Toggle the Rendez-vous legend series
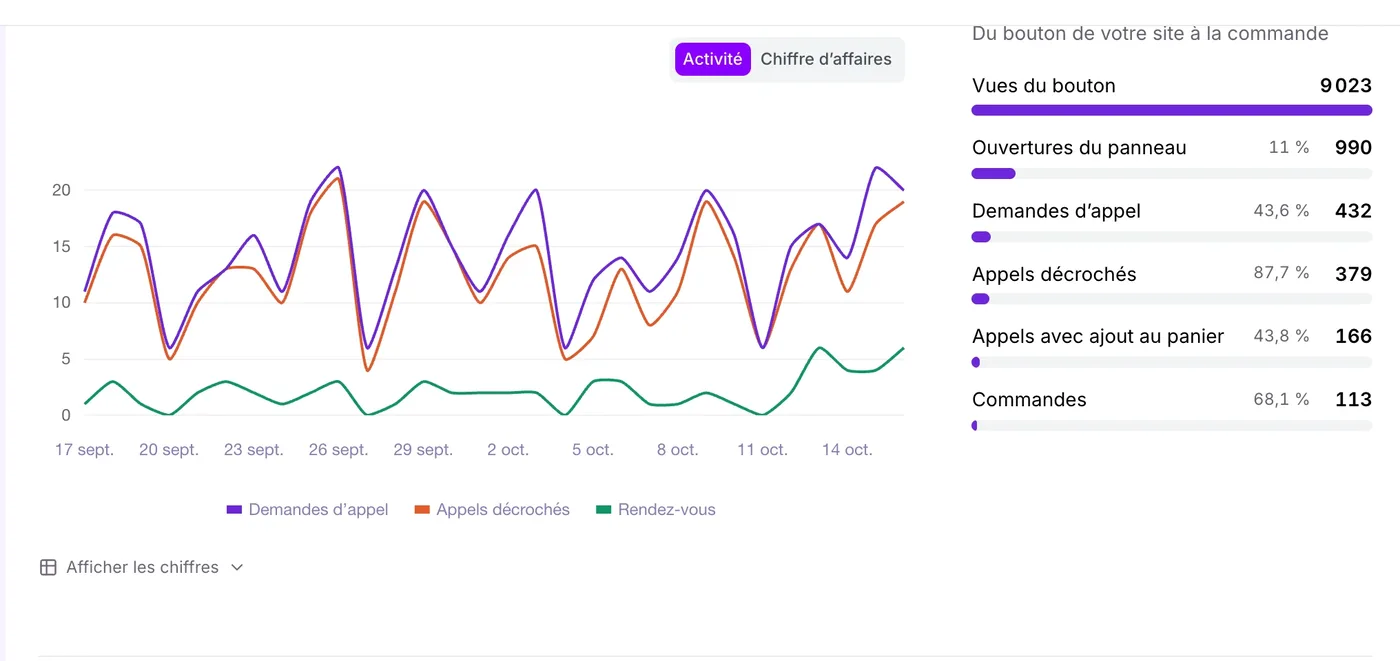This screenshot has height=661, width=1400. (x=656, y=509)
